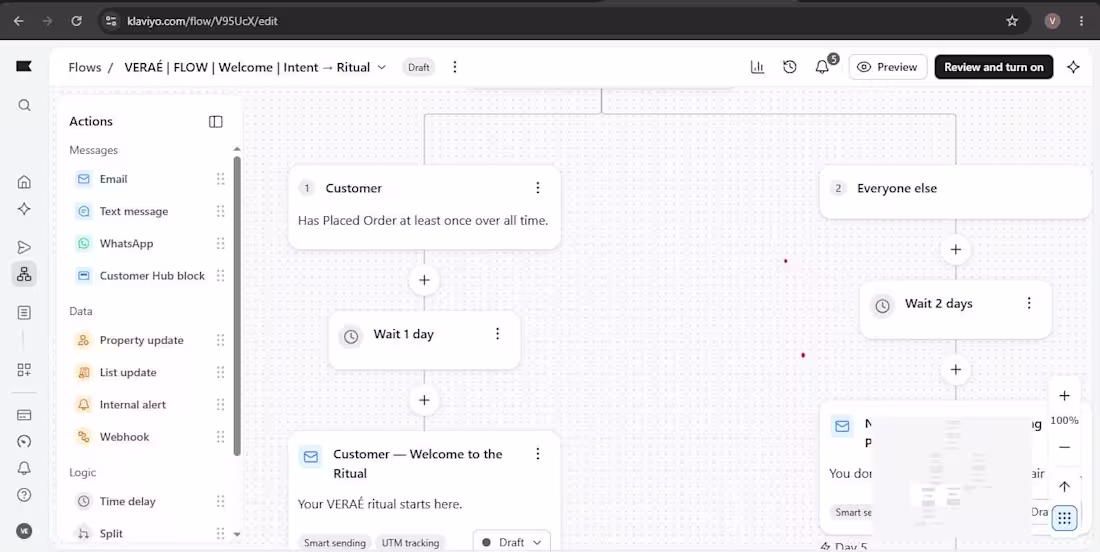Click the Draft status badge in header
Screen dimensions: 1100x552
tap(419, 67)
